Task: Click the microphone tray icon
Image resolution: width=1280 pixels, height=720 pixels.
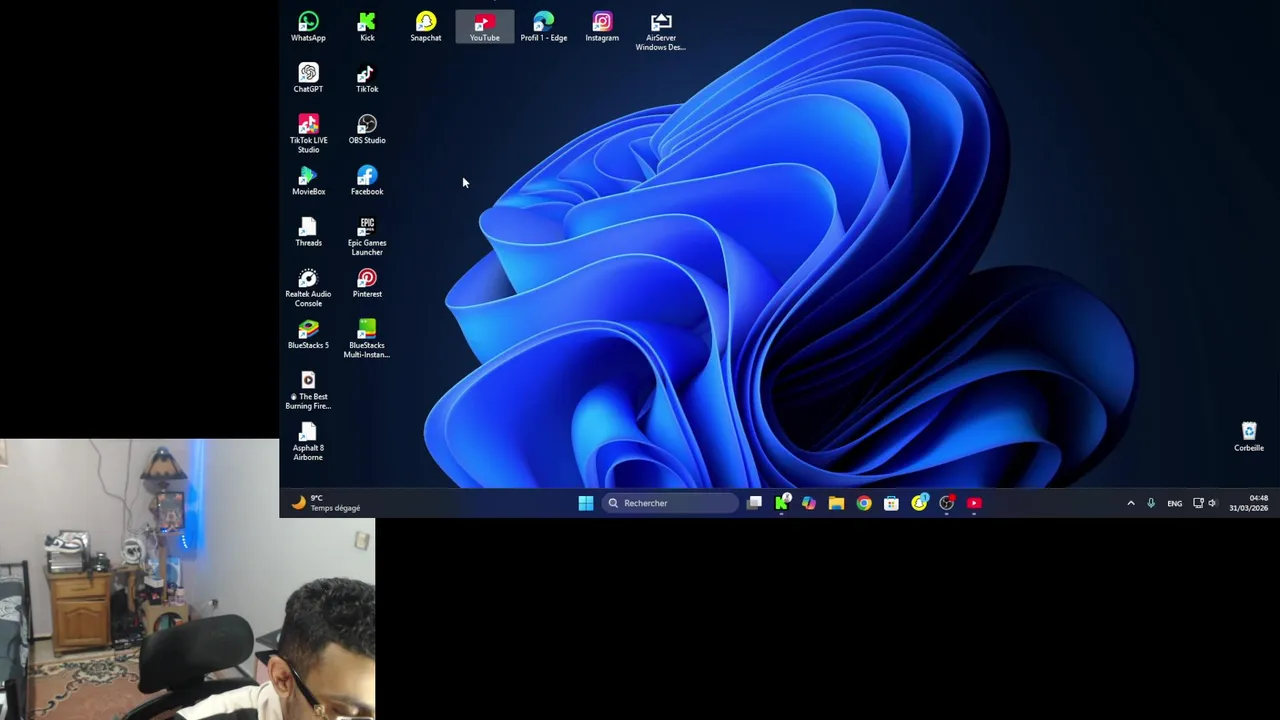Action: pos(1151,503)
